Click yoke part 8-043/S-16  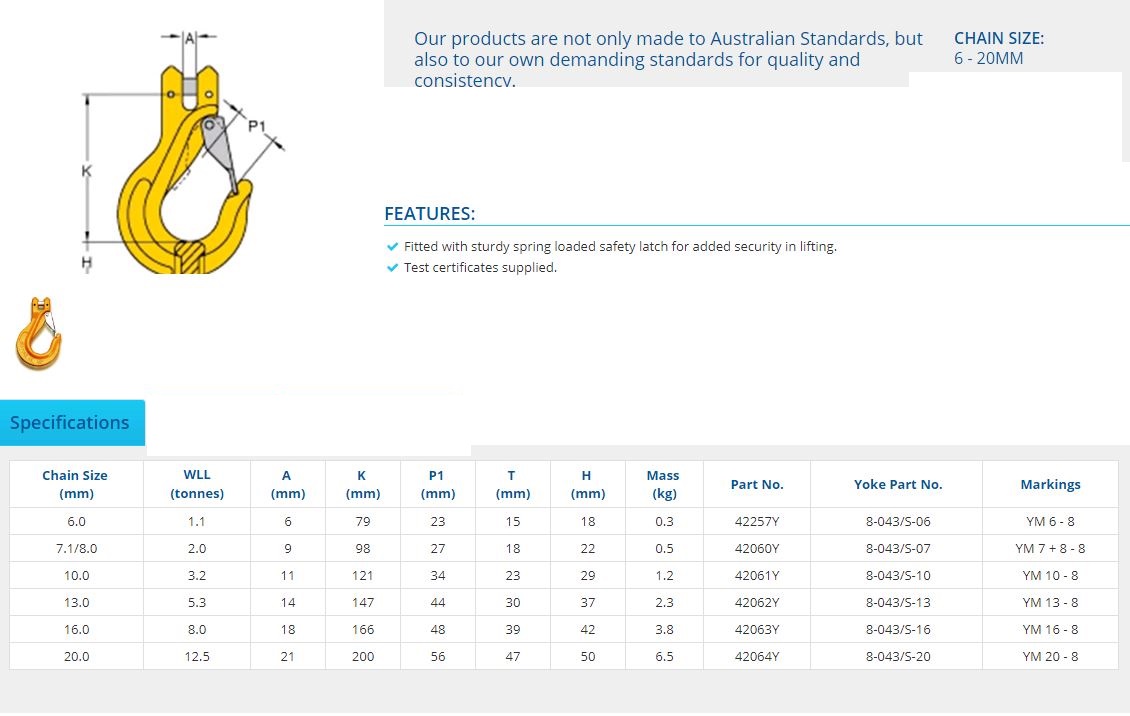pyautogui.click(x=898, y=630)
